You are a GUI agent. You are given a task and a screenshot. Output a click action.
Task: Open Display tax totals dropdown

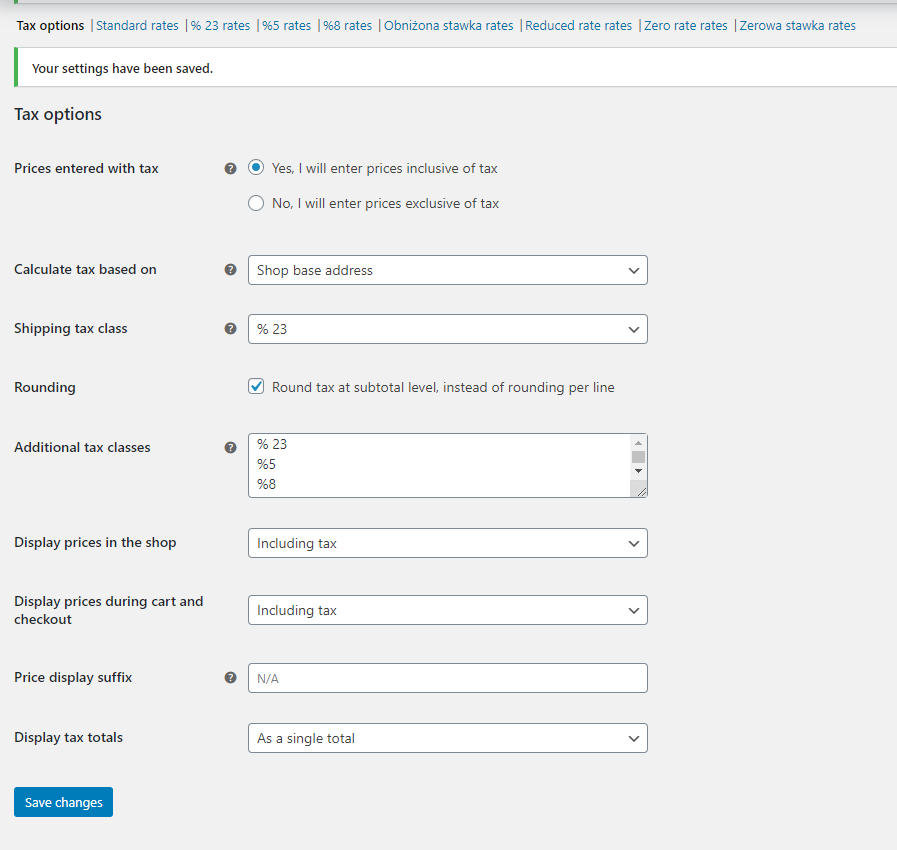tap(447, 738)
